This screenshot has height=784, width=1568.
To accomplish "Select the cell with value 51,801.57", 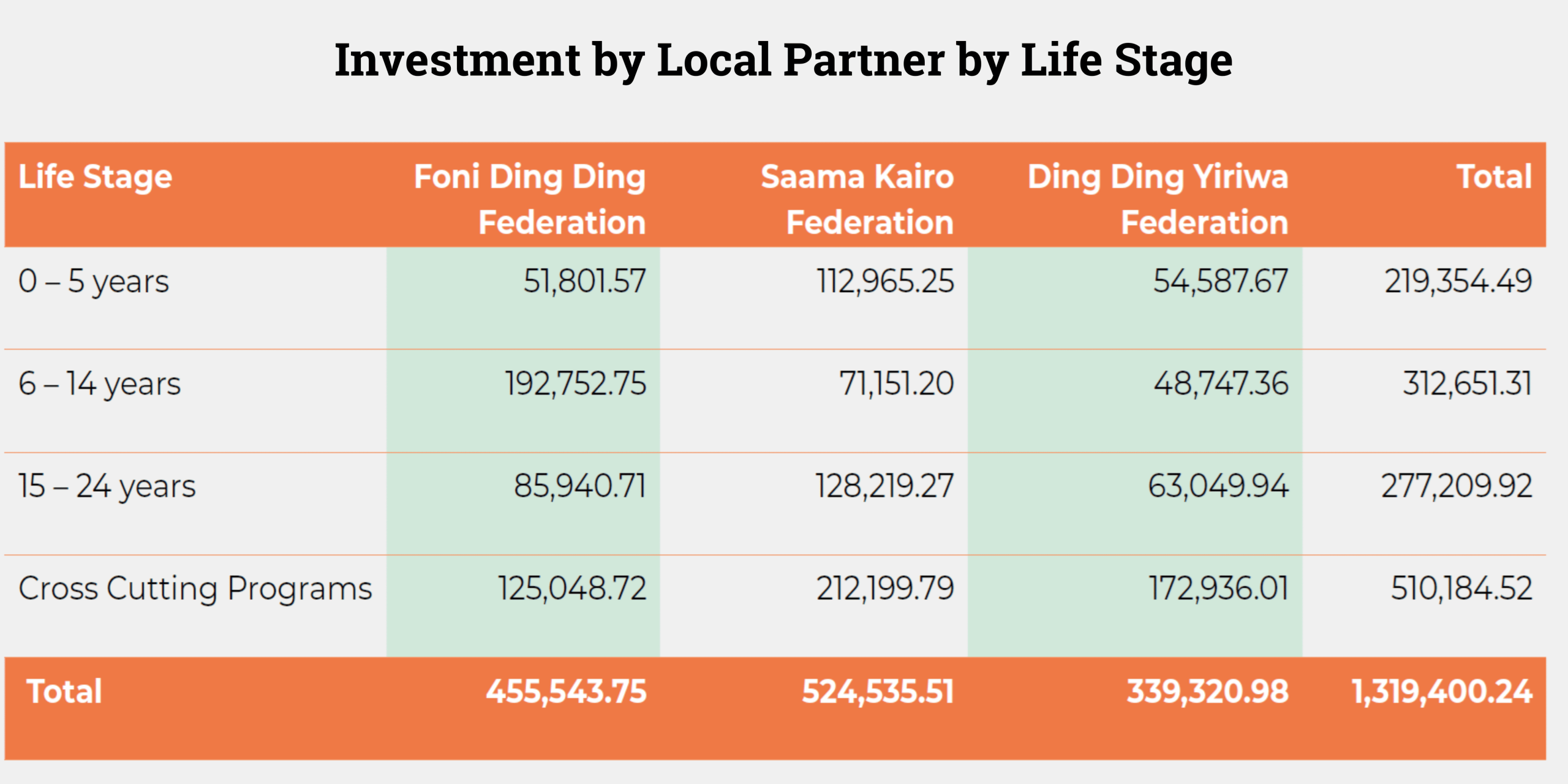I will pos(584,282).
